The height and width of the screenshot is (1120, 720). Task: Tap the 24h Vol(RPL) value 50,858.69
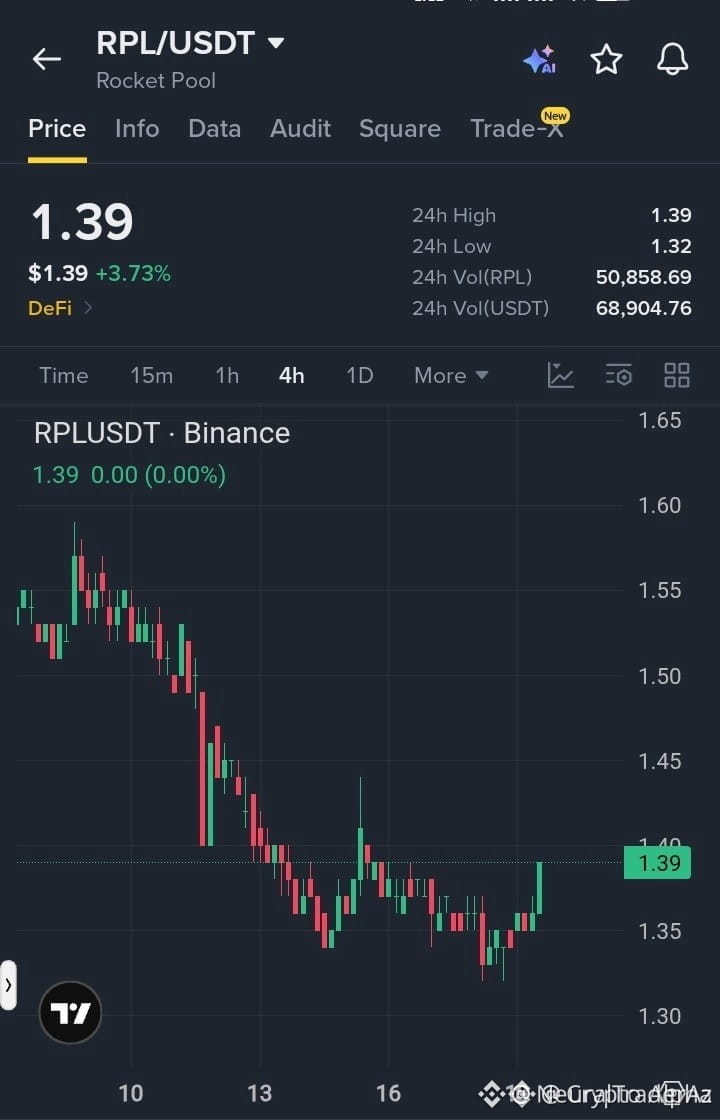(x=644, y=277)
